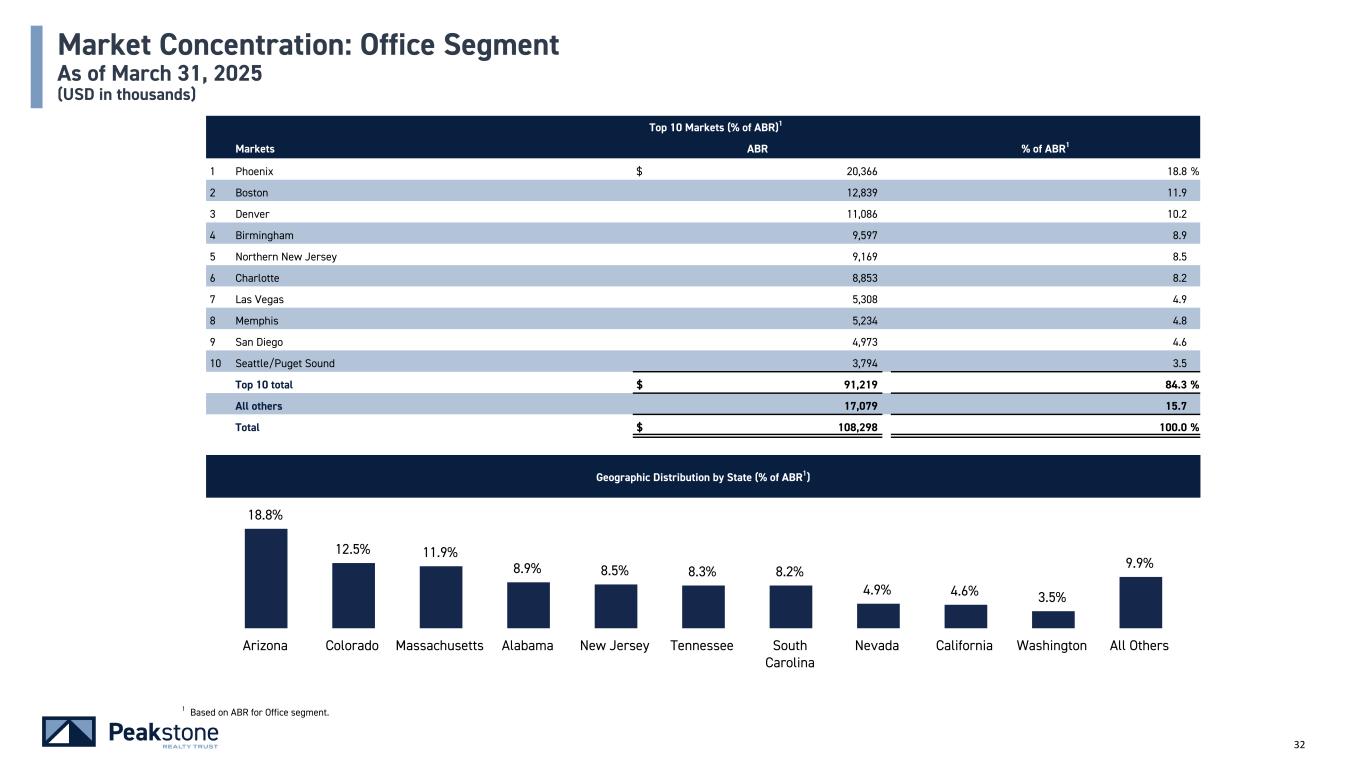
Task: Click the Markets column header
Action: (x=254, y=149)
